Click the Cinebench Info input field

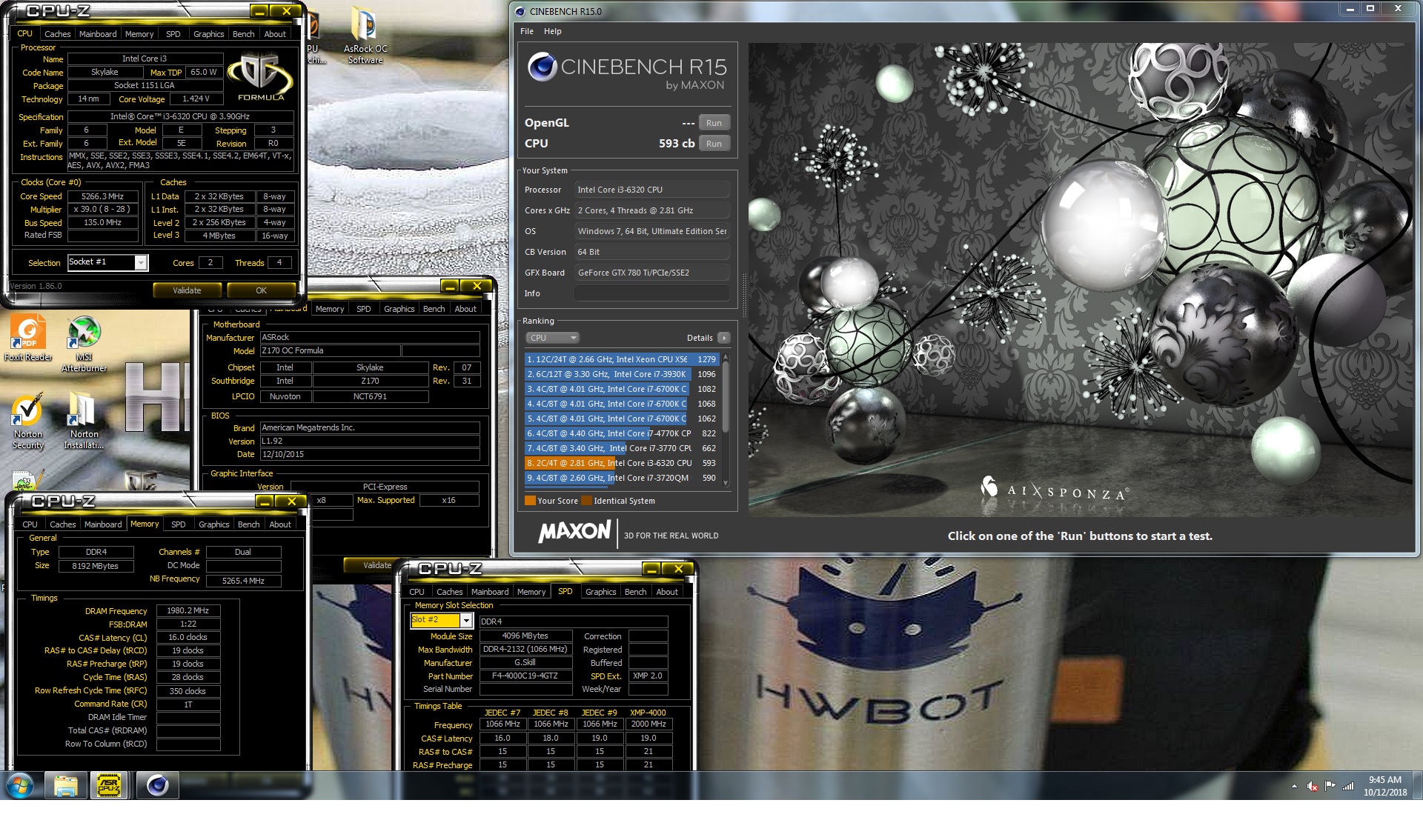[652, 293]
